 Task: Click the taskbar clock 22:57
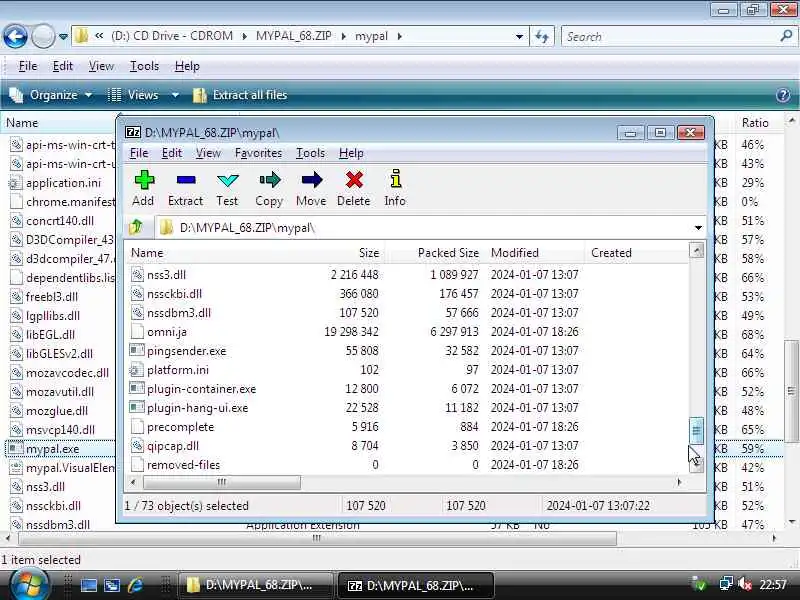[x=773, y=585]
